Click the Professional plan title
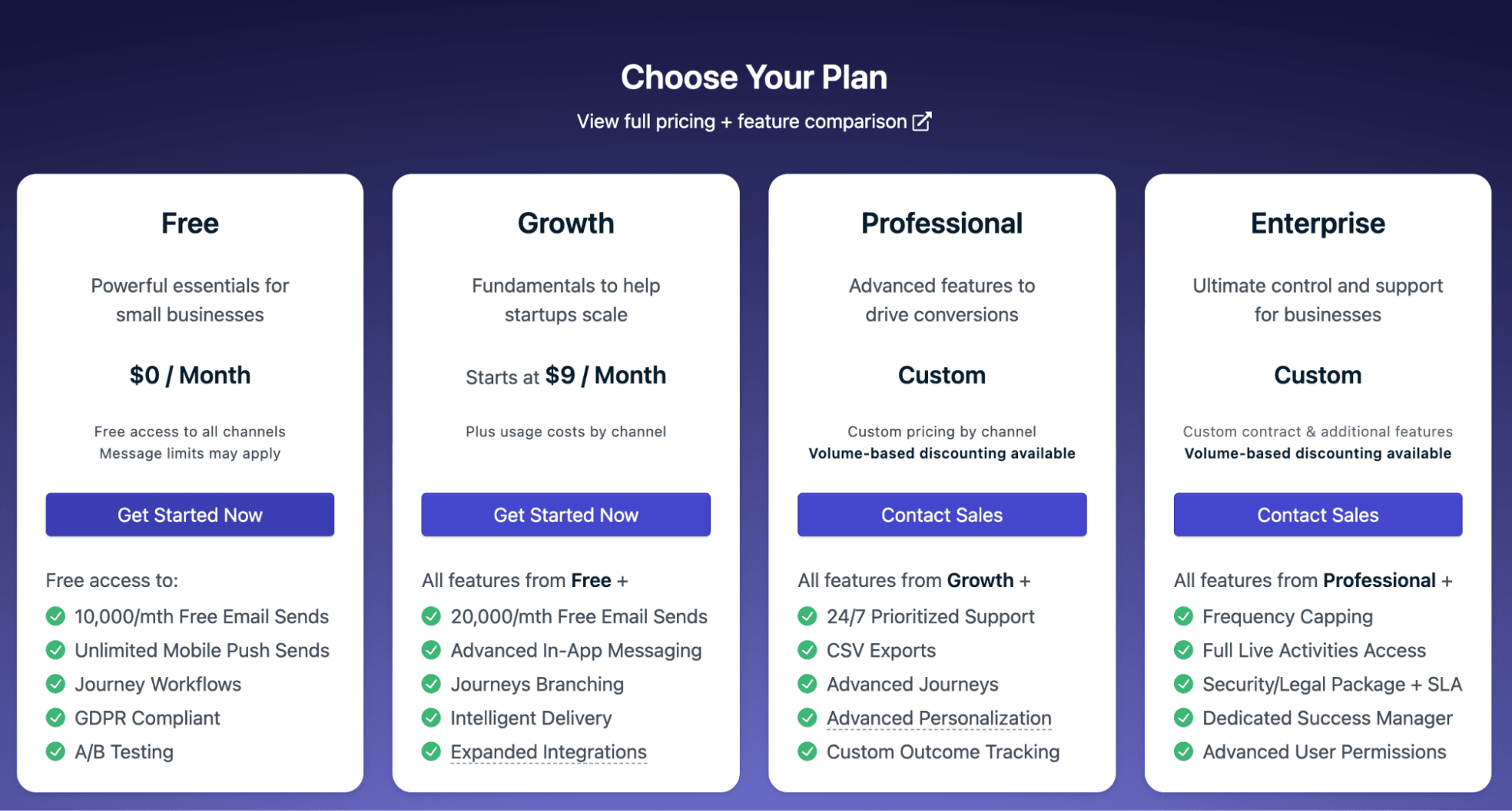1512x811 pixels. (942, 223)
